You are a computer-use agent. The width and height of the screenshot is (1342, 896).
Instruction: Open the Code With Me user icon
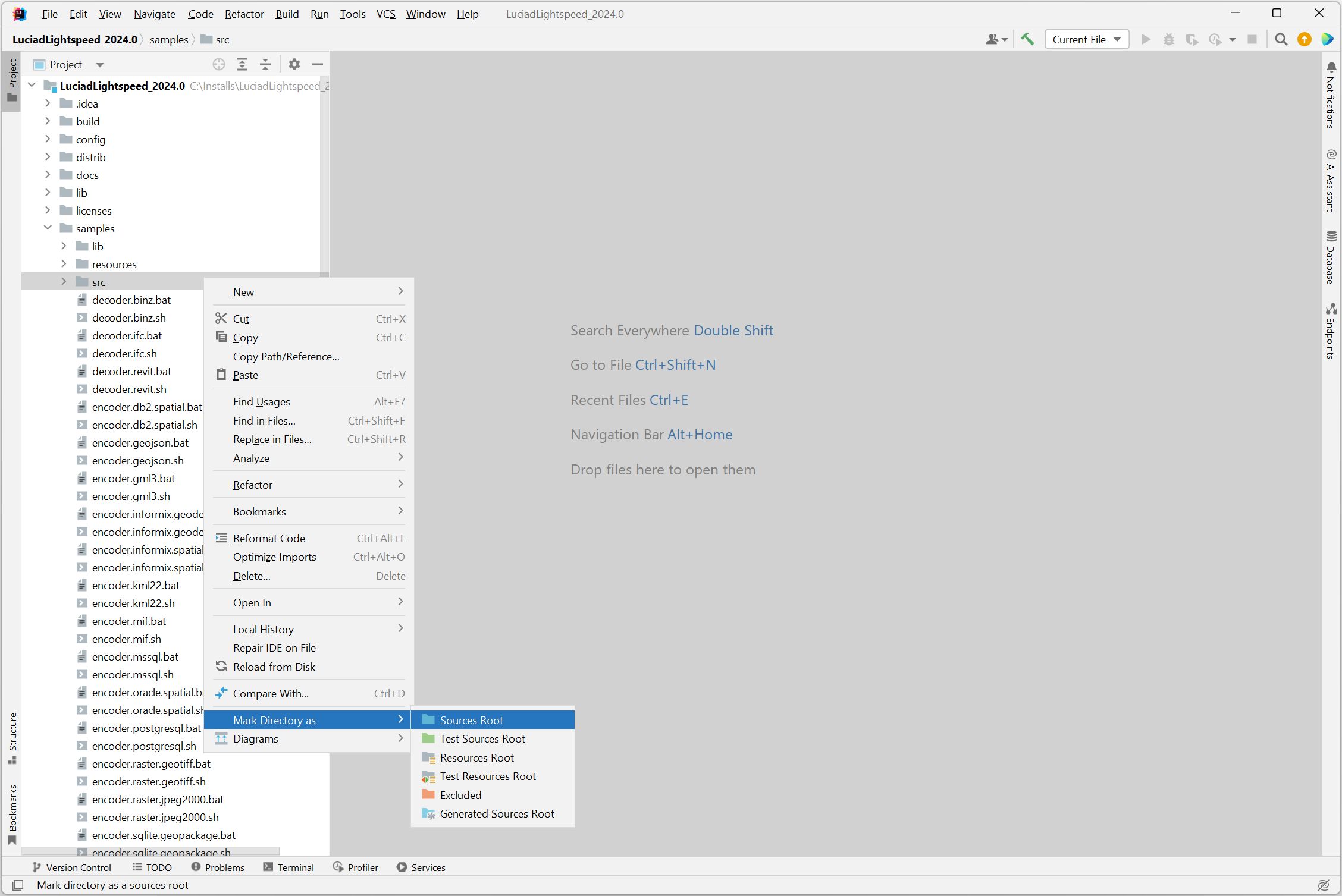(x=996, y=39)
